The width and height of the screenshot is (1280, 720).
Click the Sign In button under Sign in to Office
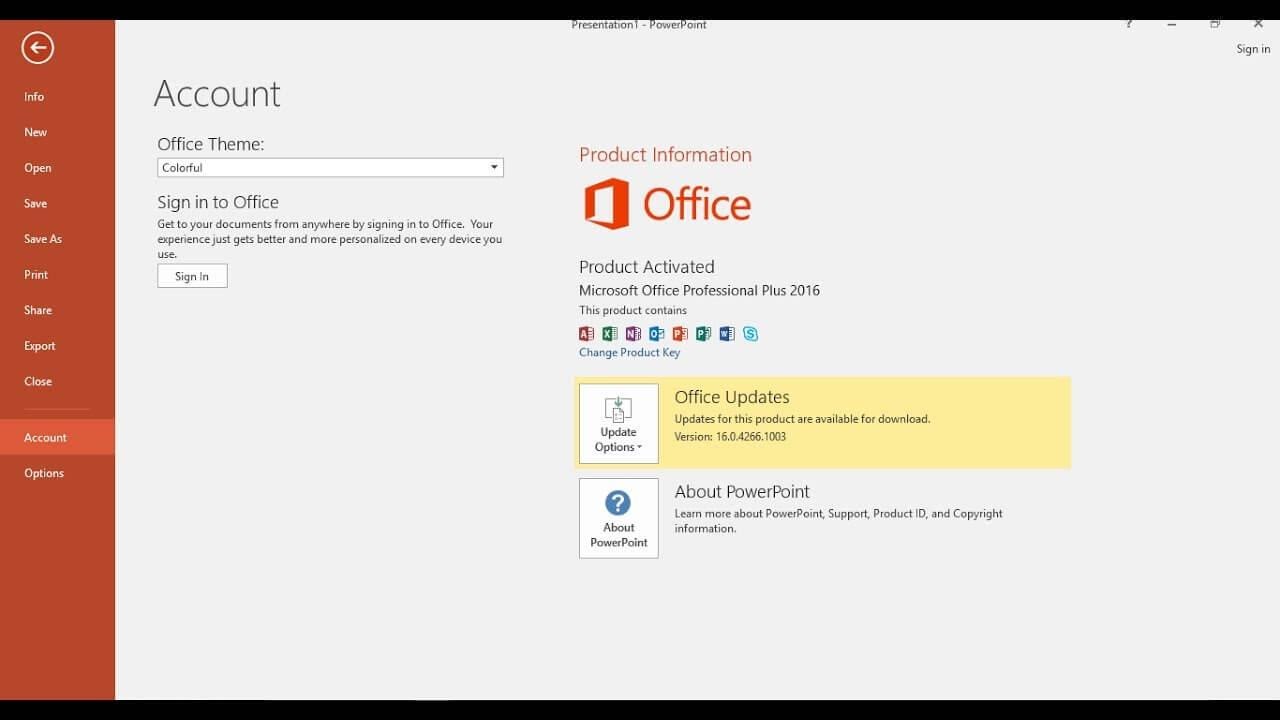coord(192,276)
